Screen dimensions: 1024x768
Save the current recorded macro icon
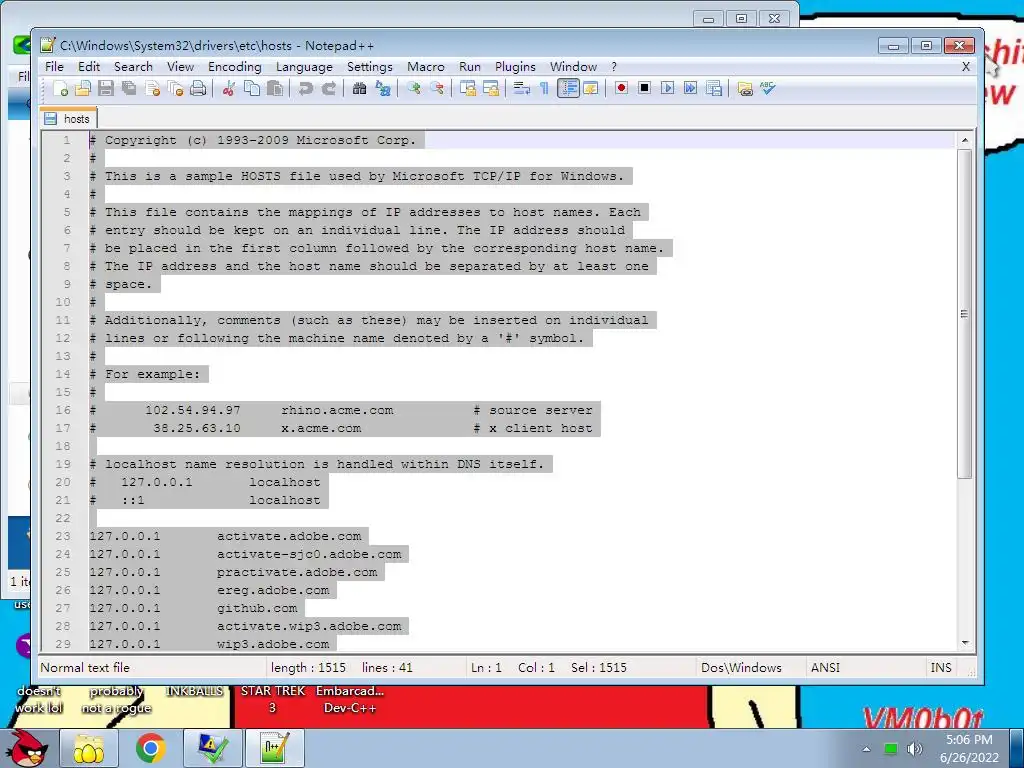714,88
